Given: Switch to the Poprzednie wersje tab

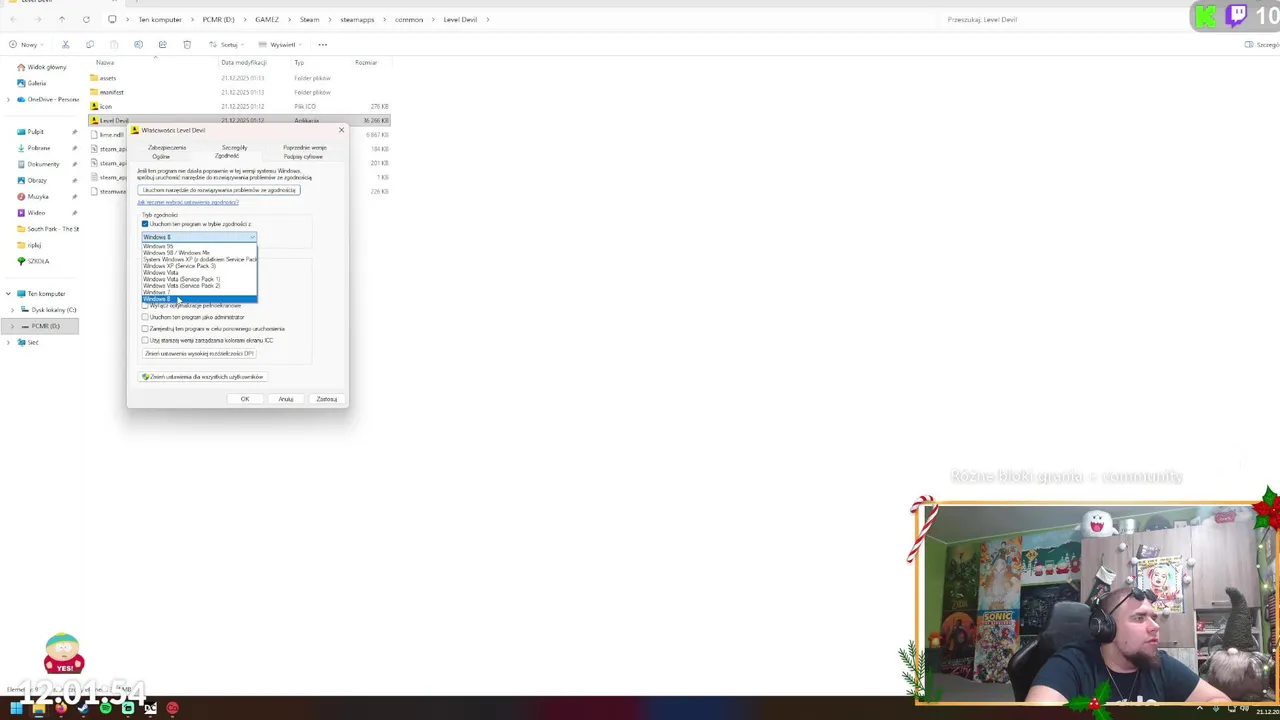Looking at the screenshot, I should pos(304,148).
